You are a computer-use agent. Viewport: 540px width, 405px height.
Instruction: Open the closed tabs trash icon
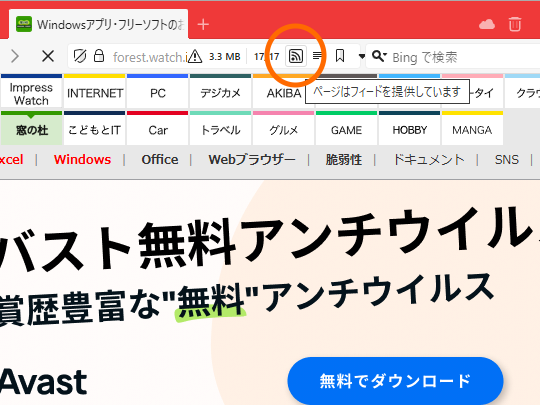(x=515, y=24)
